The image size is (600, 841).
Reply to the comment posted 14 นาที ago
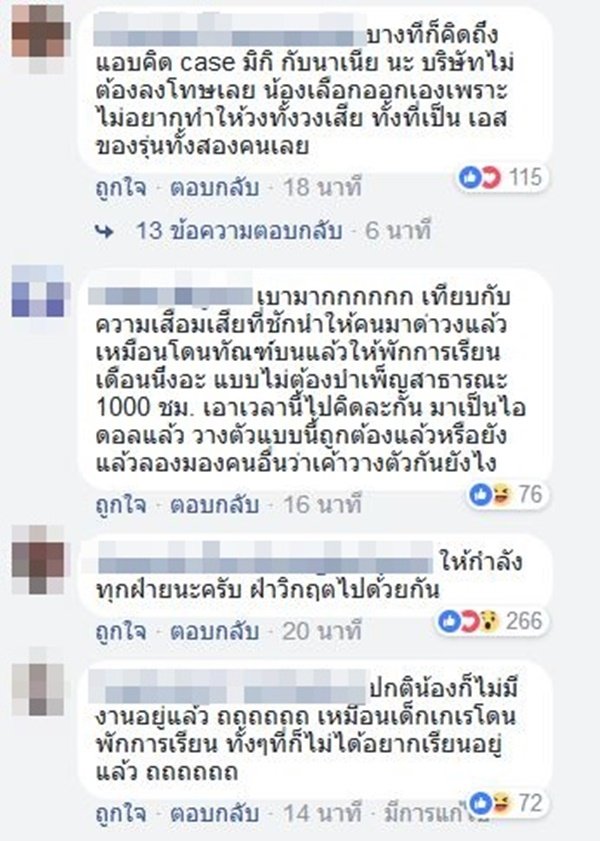[214, 813]
